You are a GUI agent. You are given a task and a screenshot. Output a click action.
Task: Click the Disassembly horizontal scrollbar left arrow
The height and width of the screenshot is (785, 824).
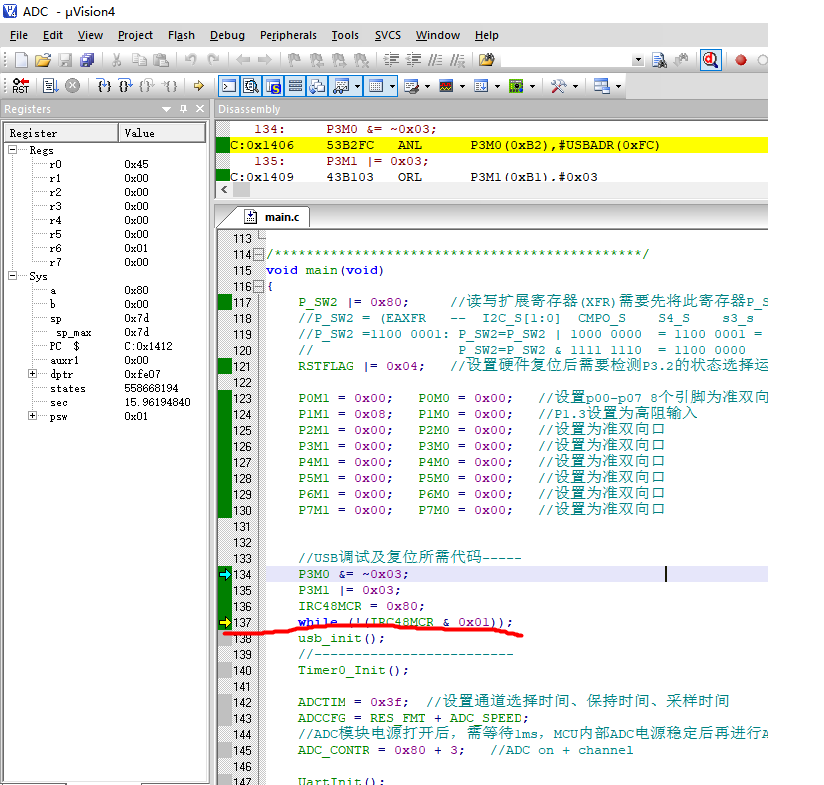coord(224,190)
